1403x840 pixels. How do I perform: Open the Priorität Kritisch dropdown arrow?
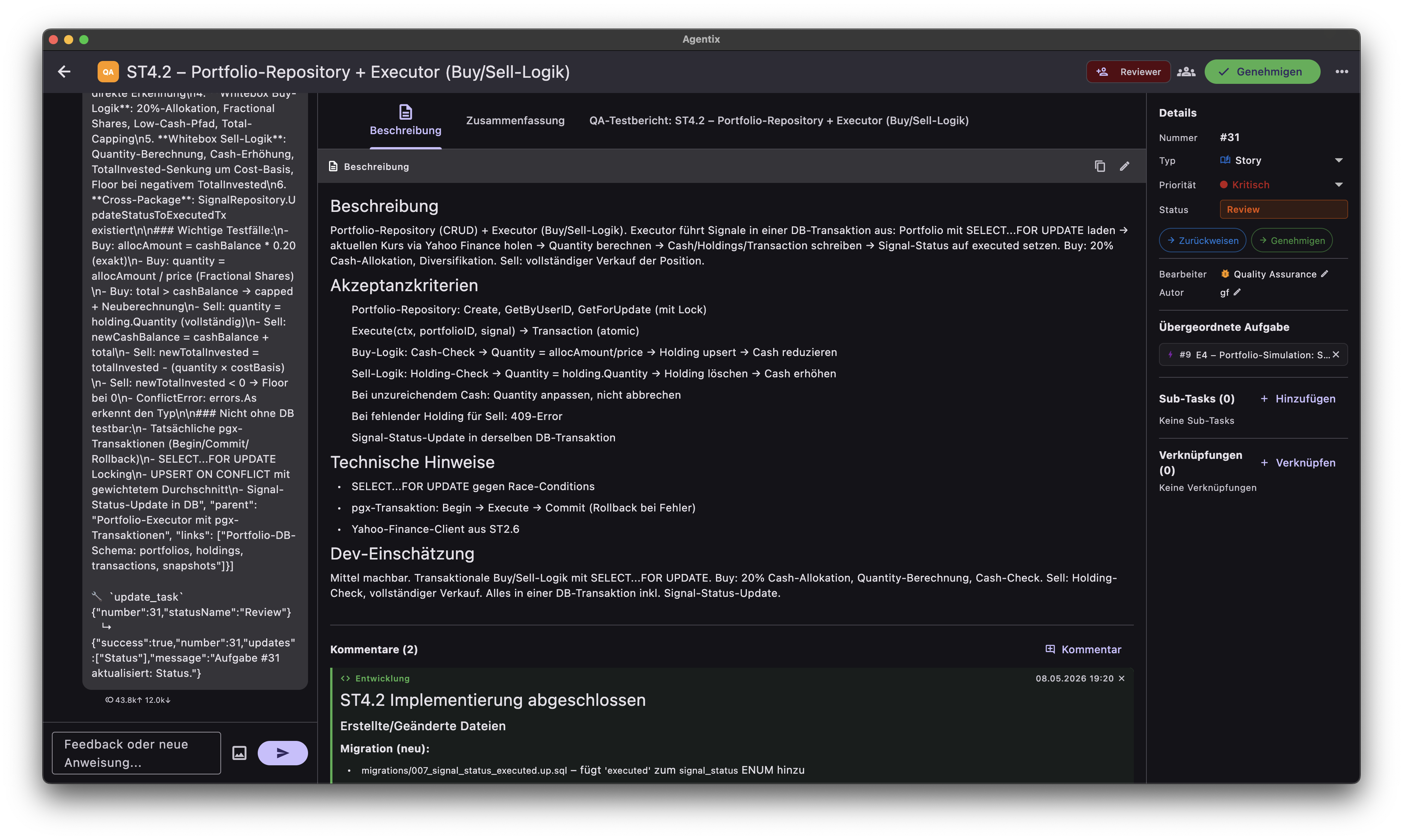point(1339,184)
